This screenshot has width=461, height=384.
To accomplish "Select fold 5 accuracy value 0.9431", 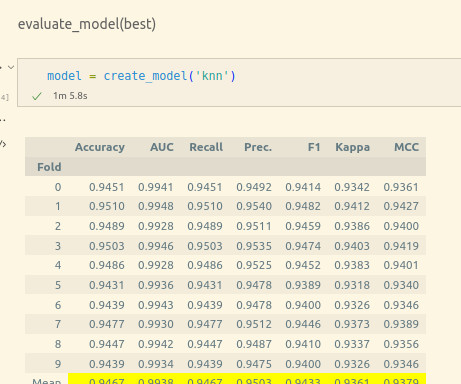I will point(107,285).
